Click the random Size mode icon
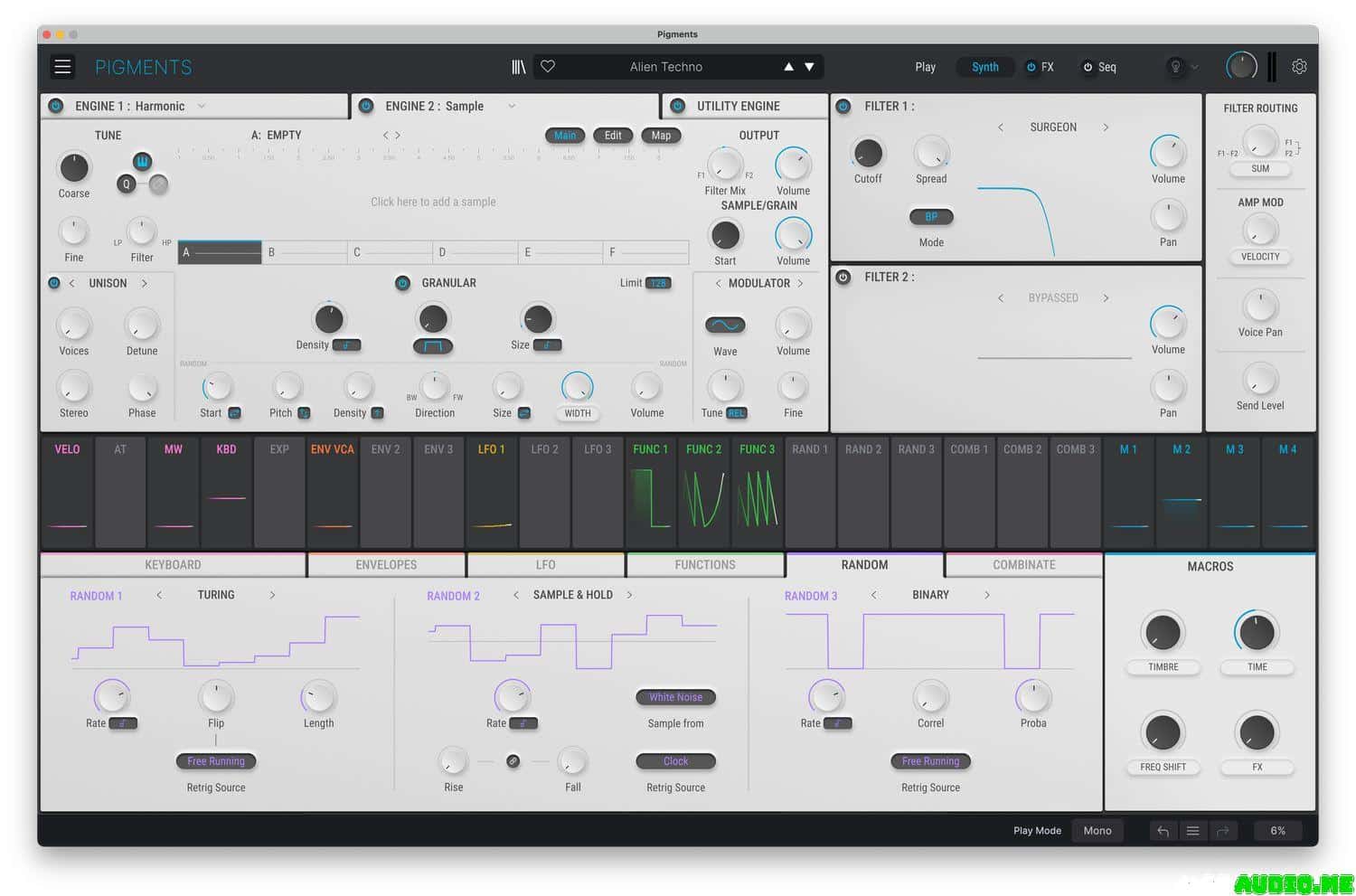The image size is (1356, 896). 523,413
